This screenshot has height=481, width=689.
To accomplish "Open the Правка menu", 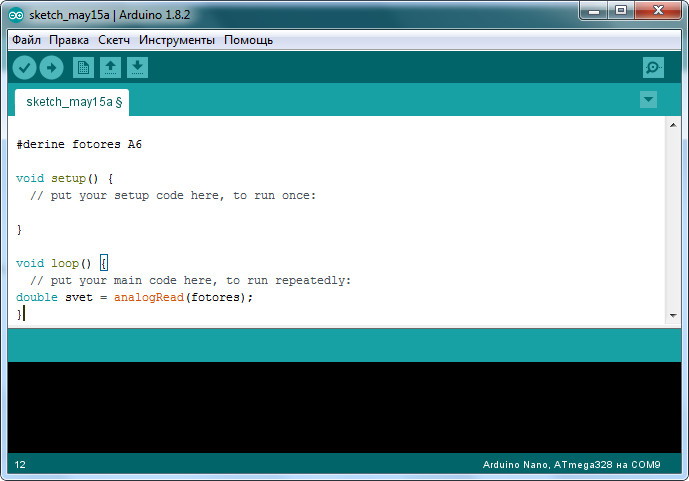I will tap(69, 40).
